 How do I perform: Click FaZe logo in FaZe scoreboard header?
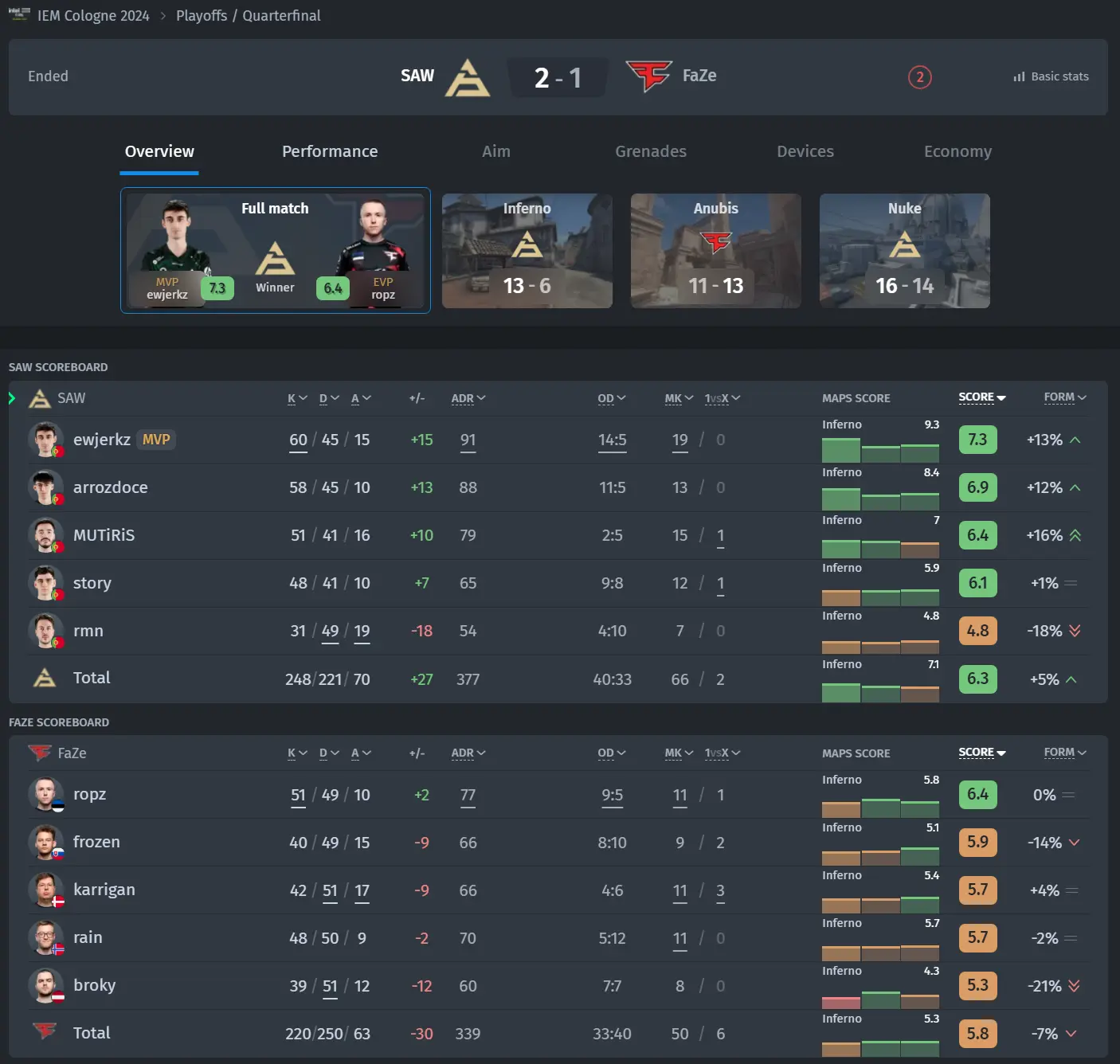(x=40, y=753)
